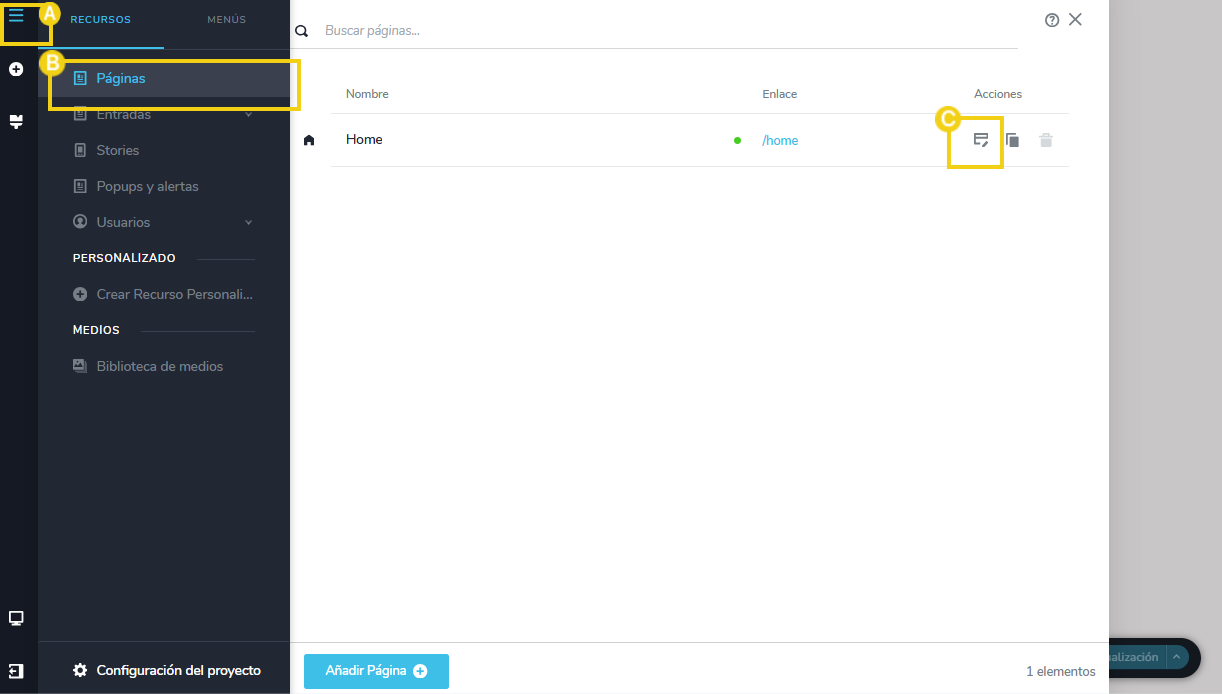Screen dimensions: 1222x694
Task: Click the Usuarios person icon
Action: coord(80,222)
